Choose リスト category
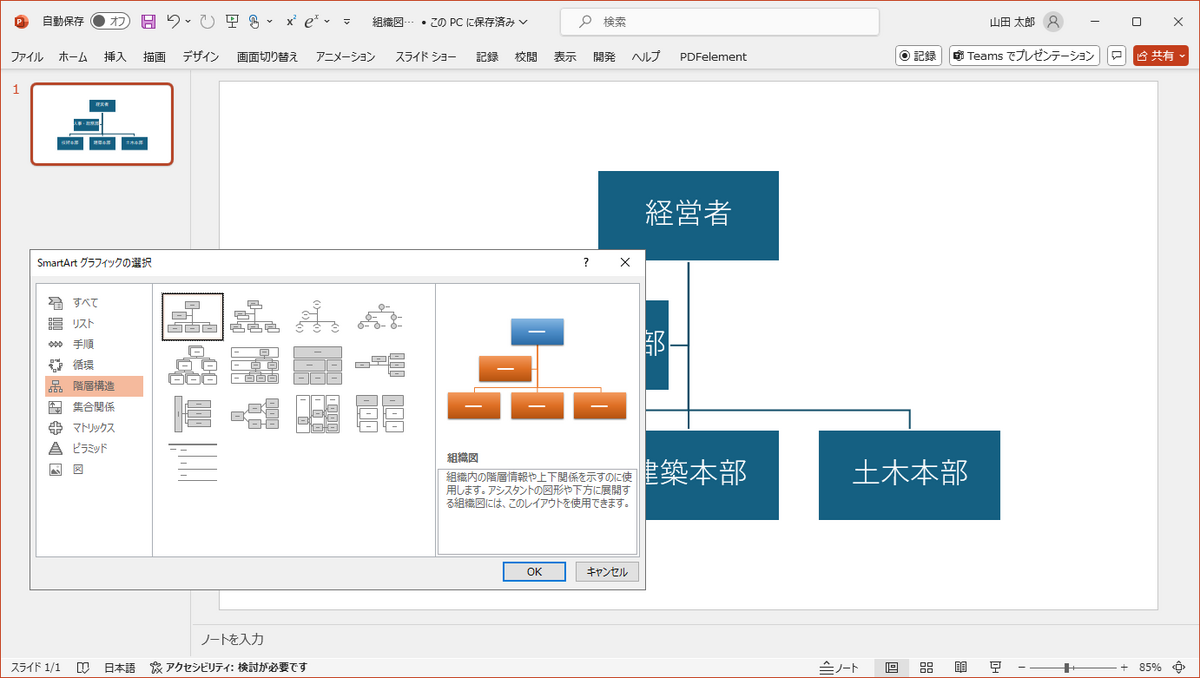 point(94,323)
